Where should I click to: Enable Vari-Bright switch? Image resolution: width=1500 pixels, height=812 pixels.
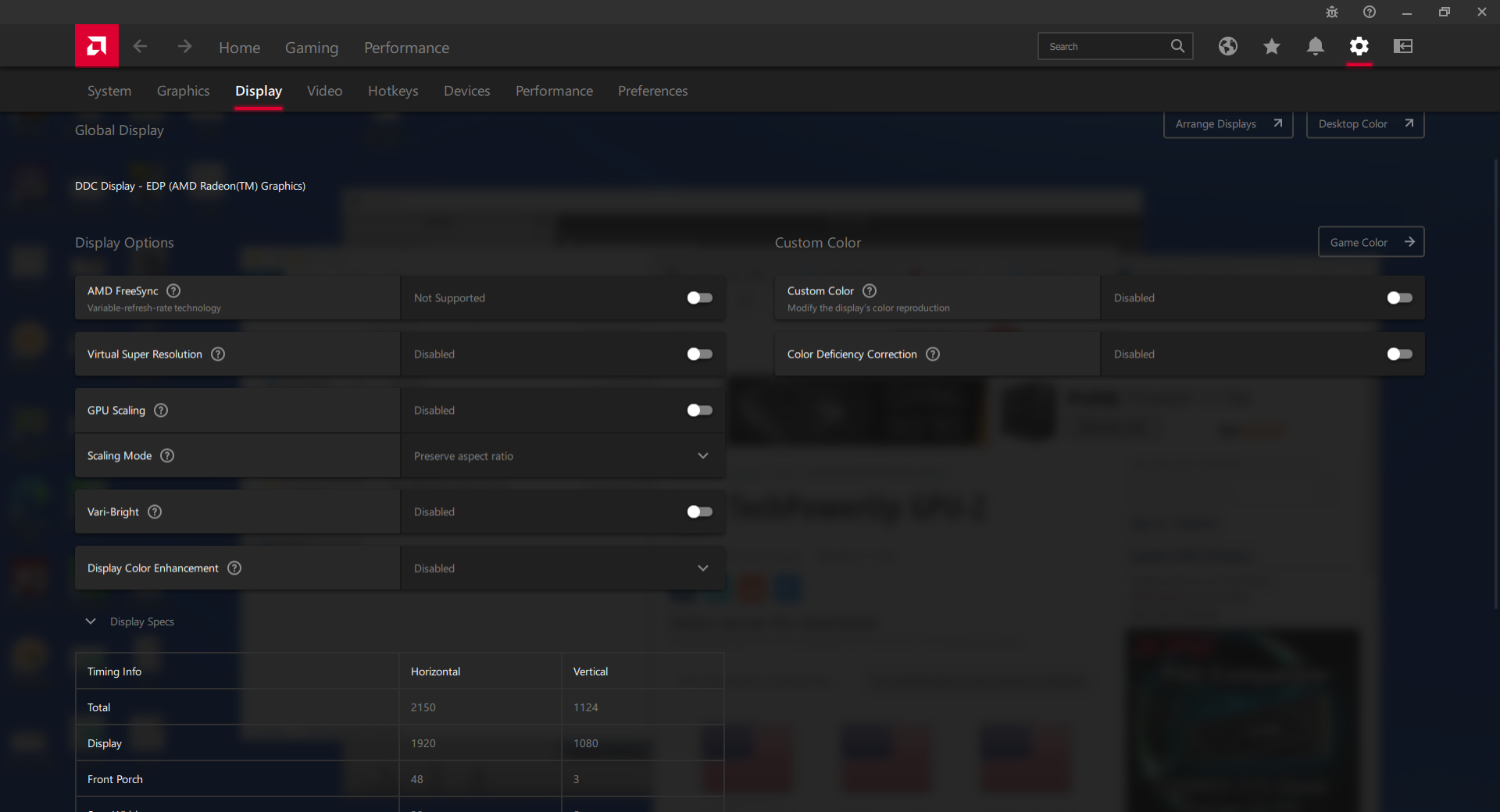699,511
